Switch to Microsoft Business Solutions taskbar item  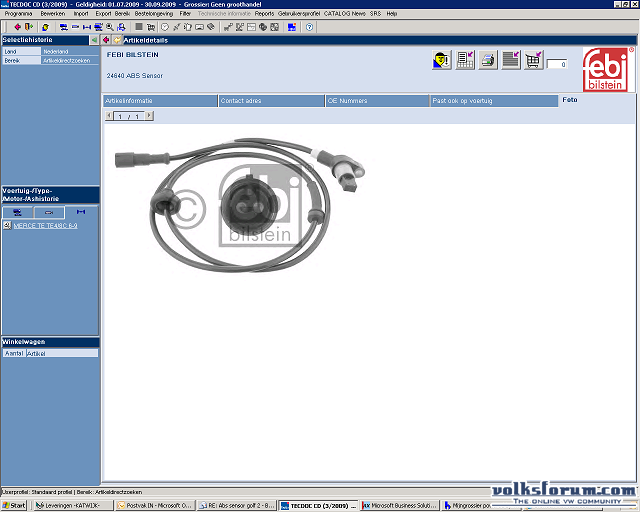[x=400, y=505]
